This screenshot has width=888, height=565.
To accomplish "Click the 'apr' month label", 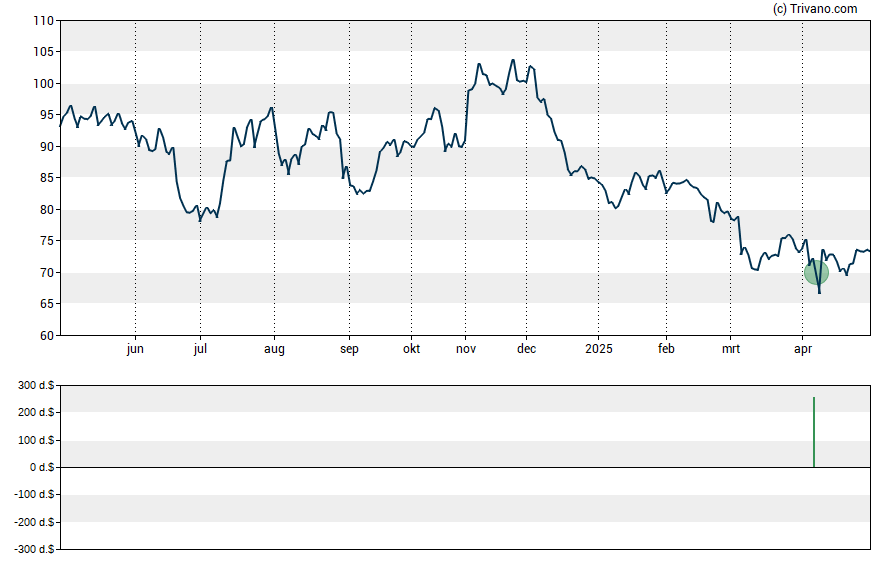I will [802, 349].
